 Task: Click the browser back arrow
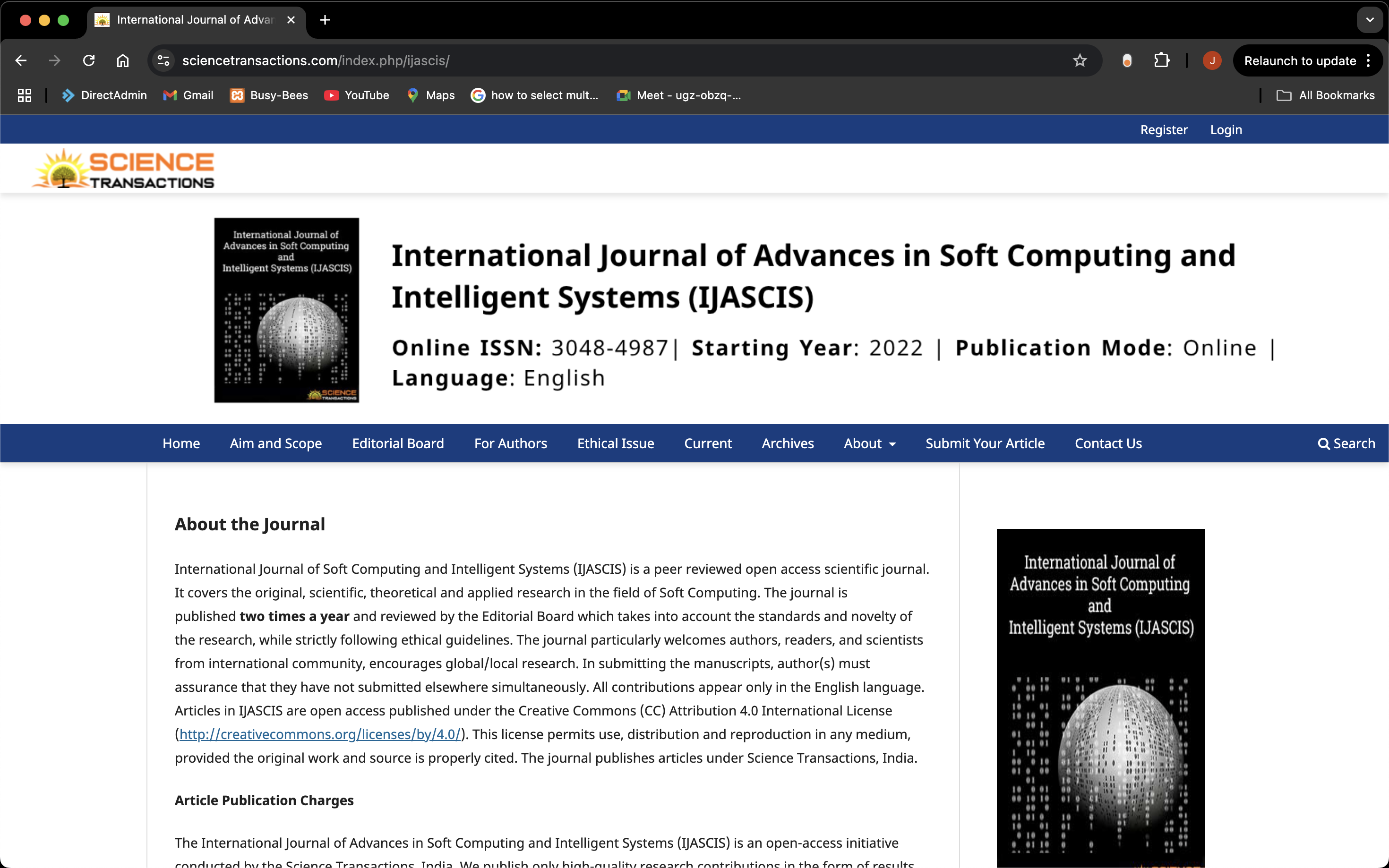(21, 60)
